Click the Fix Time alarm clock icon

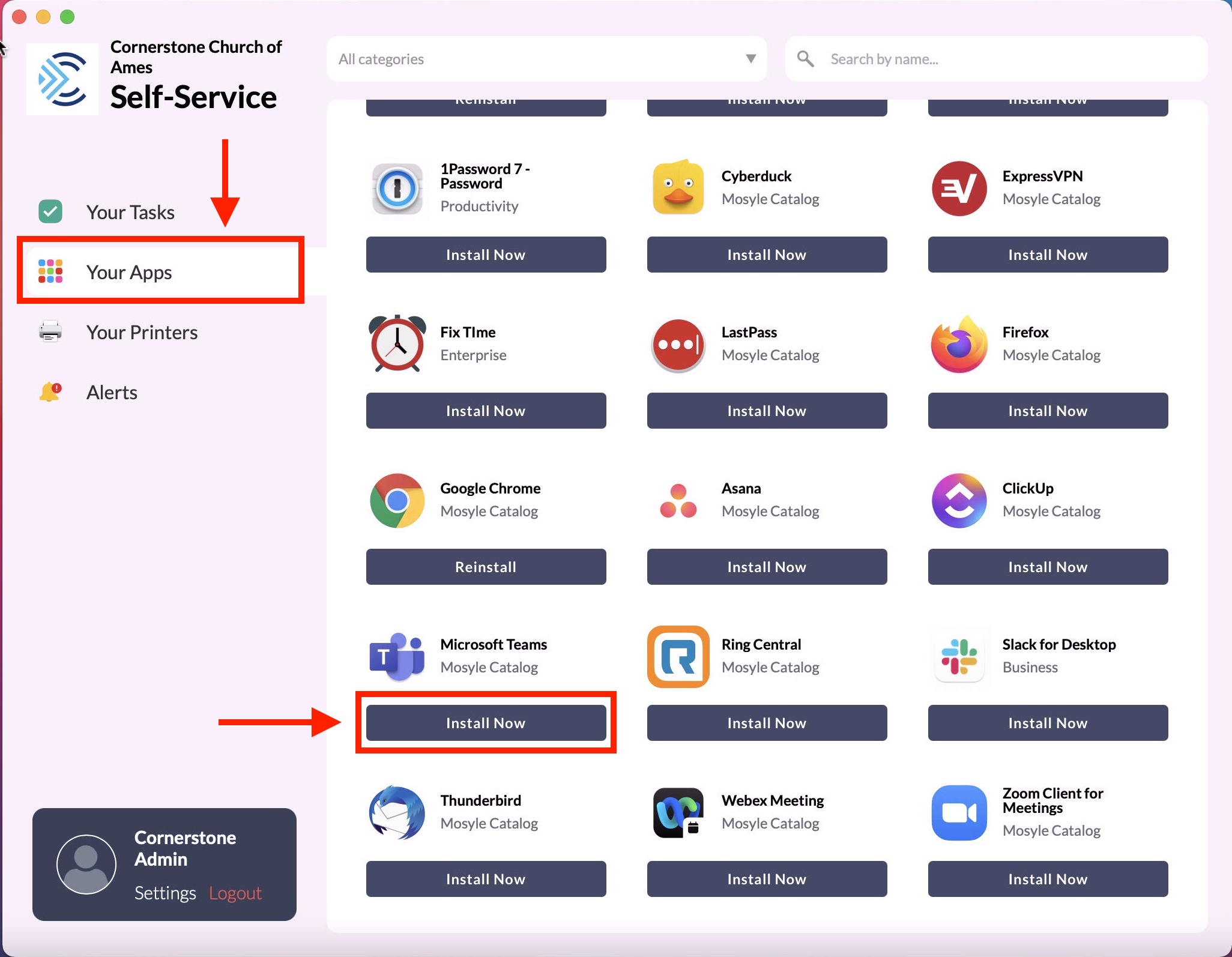click(397, 344)
